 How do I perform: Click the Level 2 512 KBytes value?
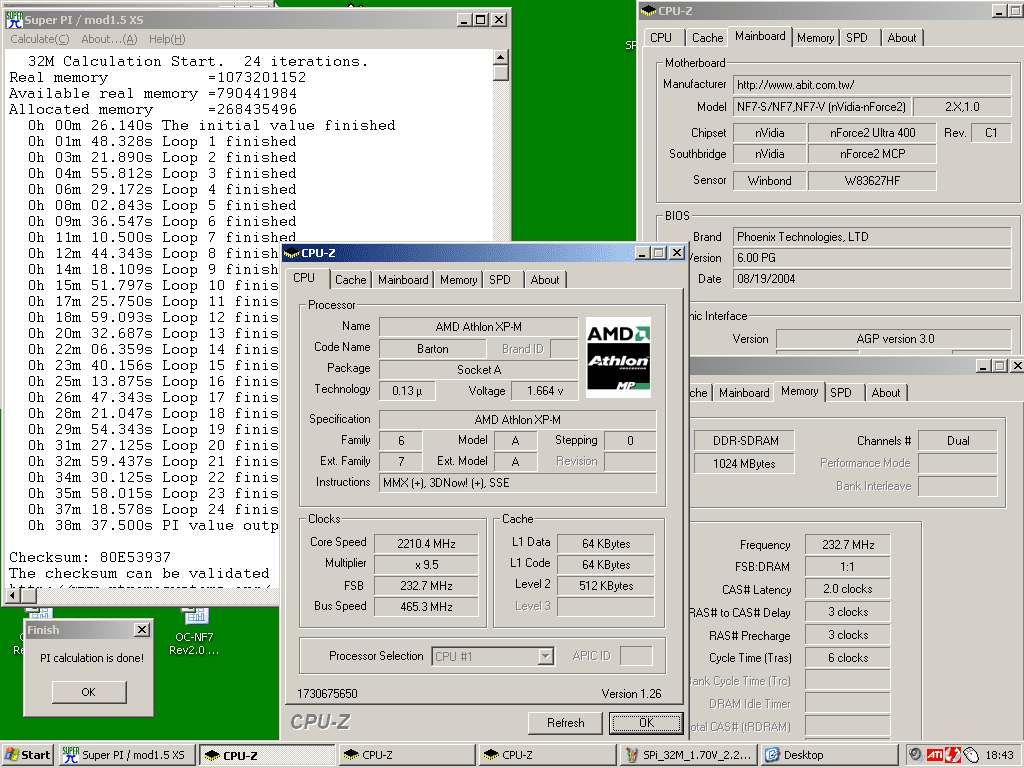(x=605, y=586)
